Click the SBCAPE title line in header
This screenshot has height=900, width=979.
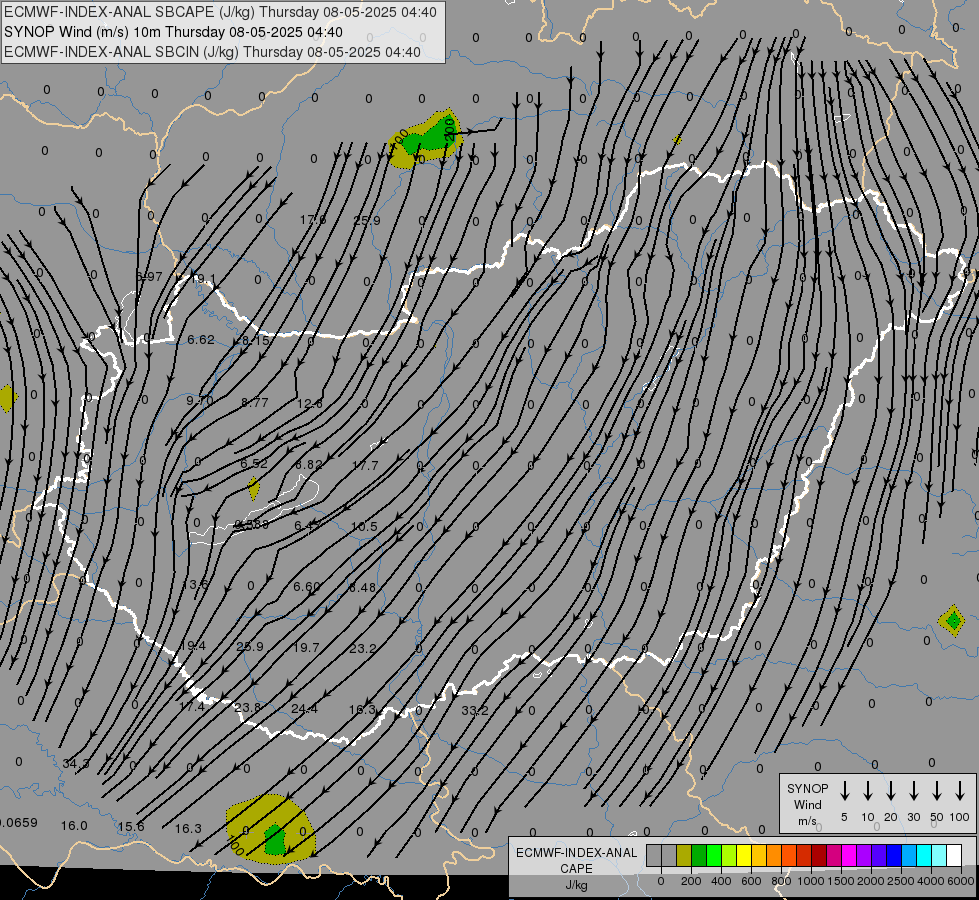(220, 12)
